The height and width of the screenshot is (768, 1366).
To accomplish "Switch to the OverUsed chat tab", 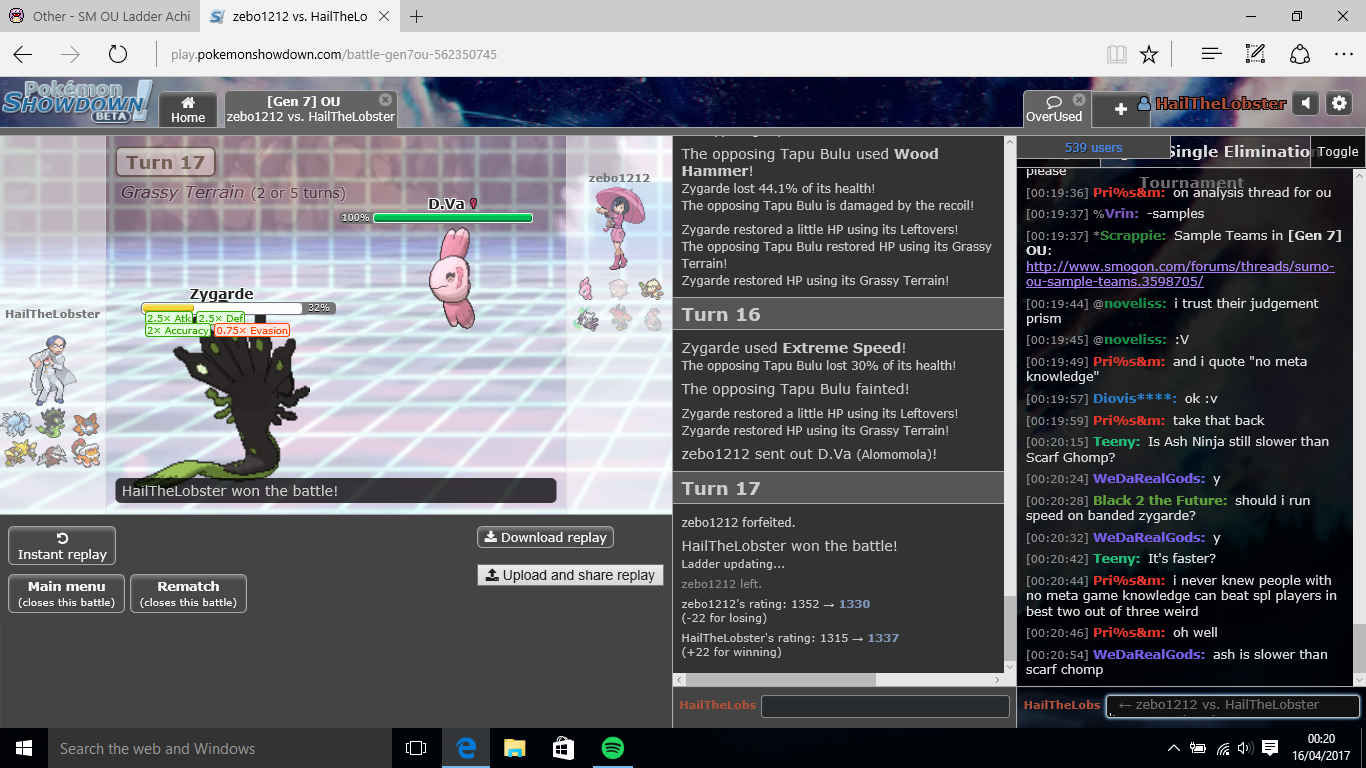I will pos(1053,109).
